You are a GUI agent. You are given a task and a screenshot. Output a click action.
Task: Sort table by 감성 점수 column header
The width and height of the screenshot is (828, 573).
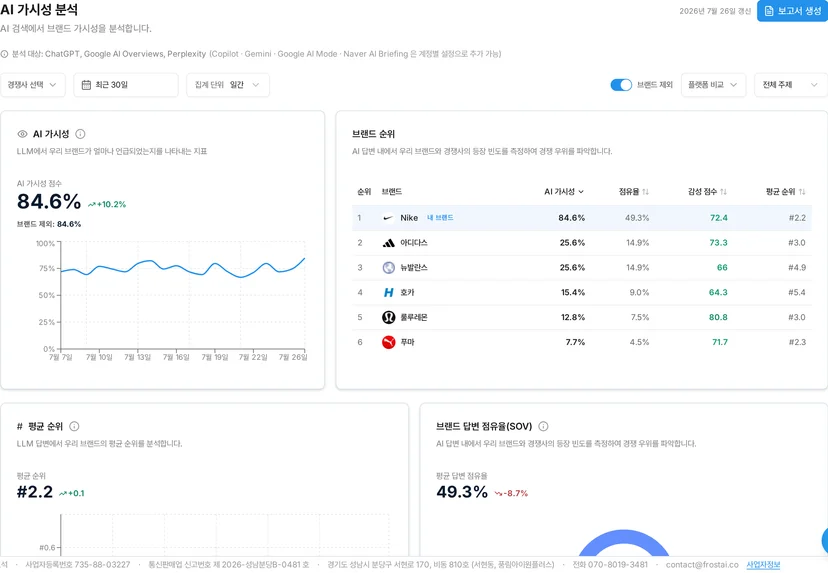pyautogui.click(x=707, y=192)
